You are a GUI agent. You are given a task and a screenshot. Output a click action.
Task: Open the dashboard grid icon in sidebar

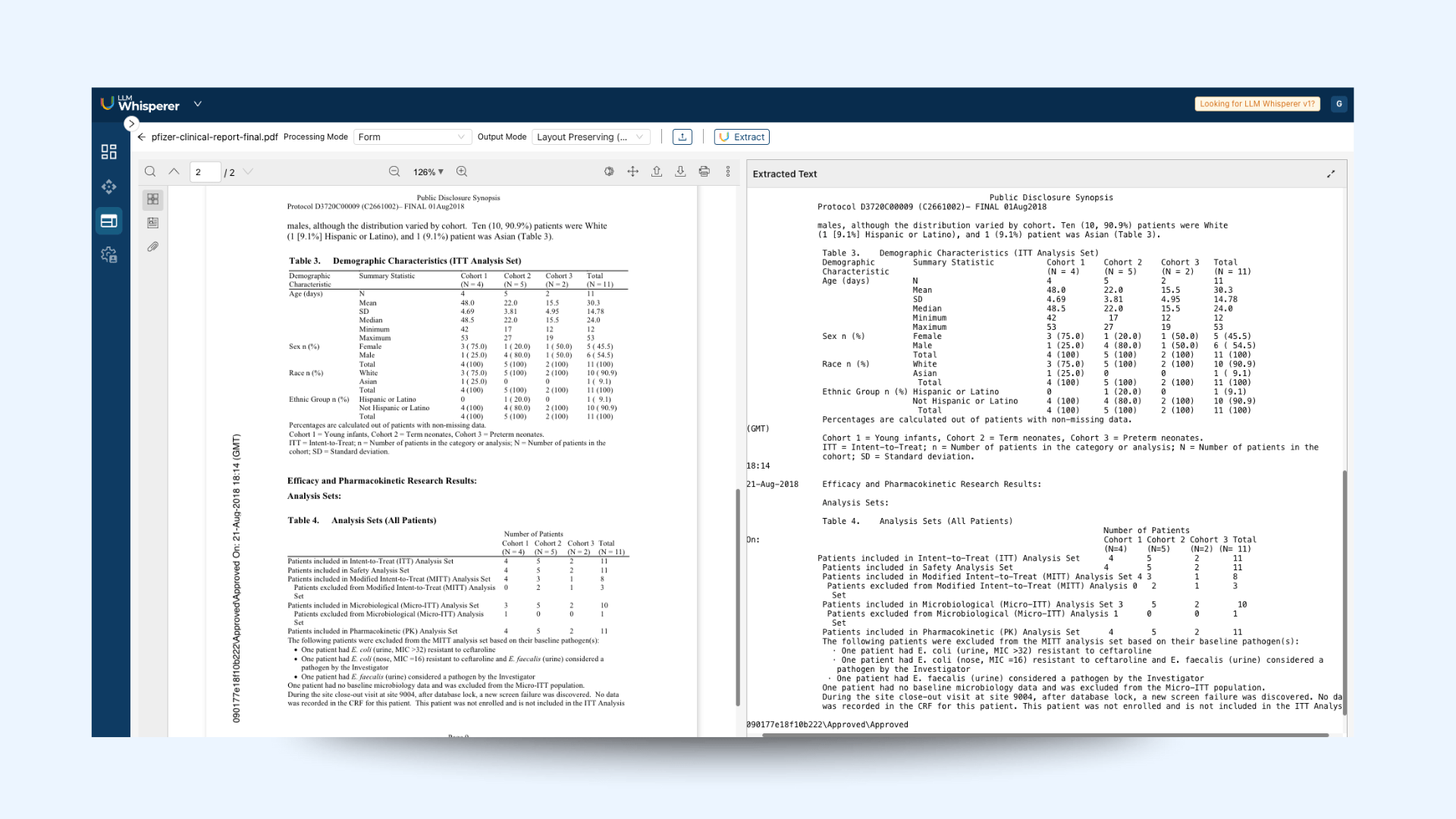[x=109, y=152]
